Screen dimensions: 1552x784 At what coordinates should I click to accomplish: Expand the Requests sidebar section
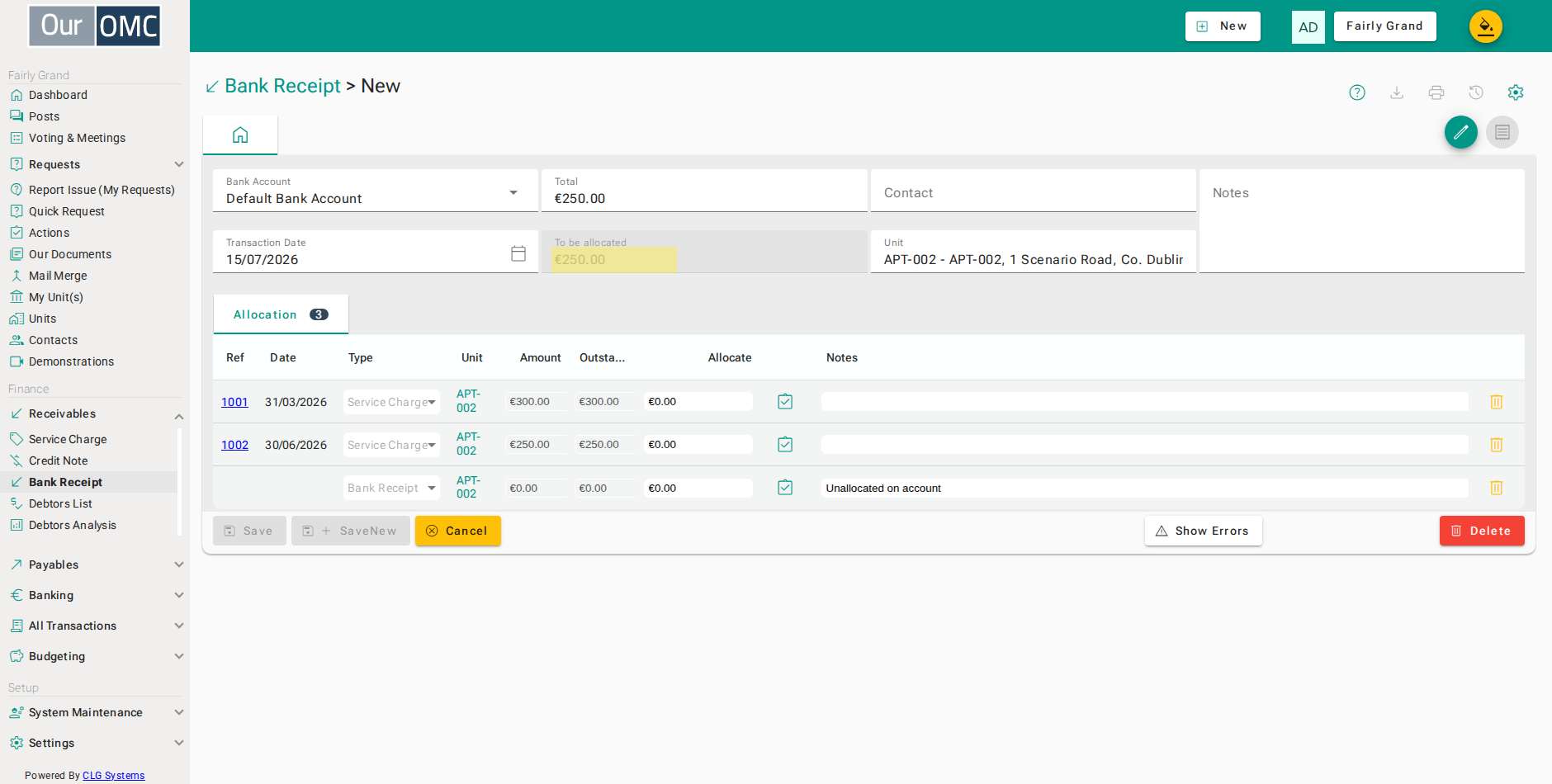coord(95,164)
